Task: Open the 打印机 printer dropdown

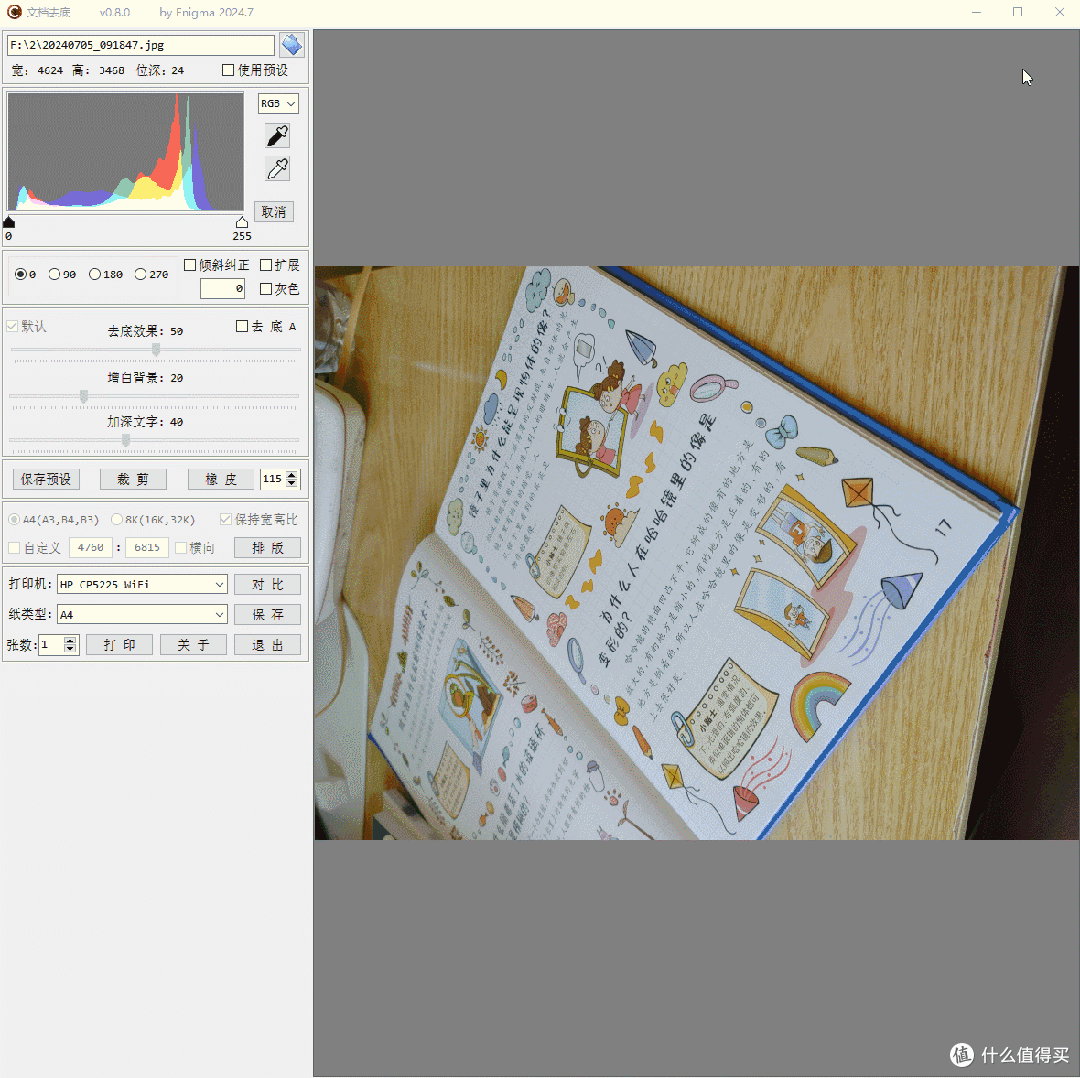Action: (143, 584)
